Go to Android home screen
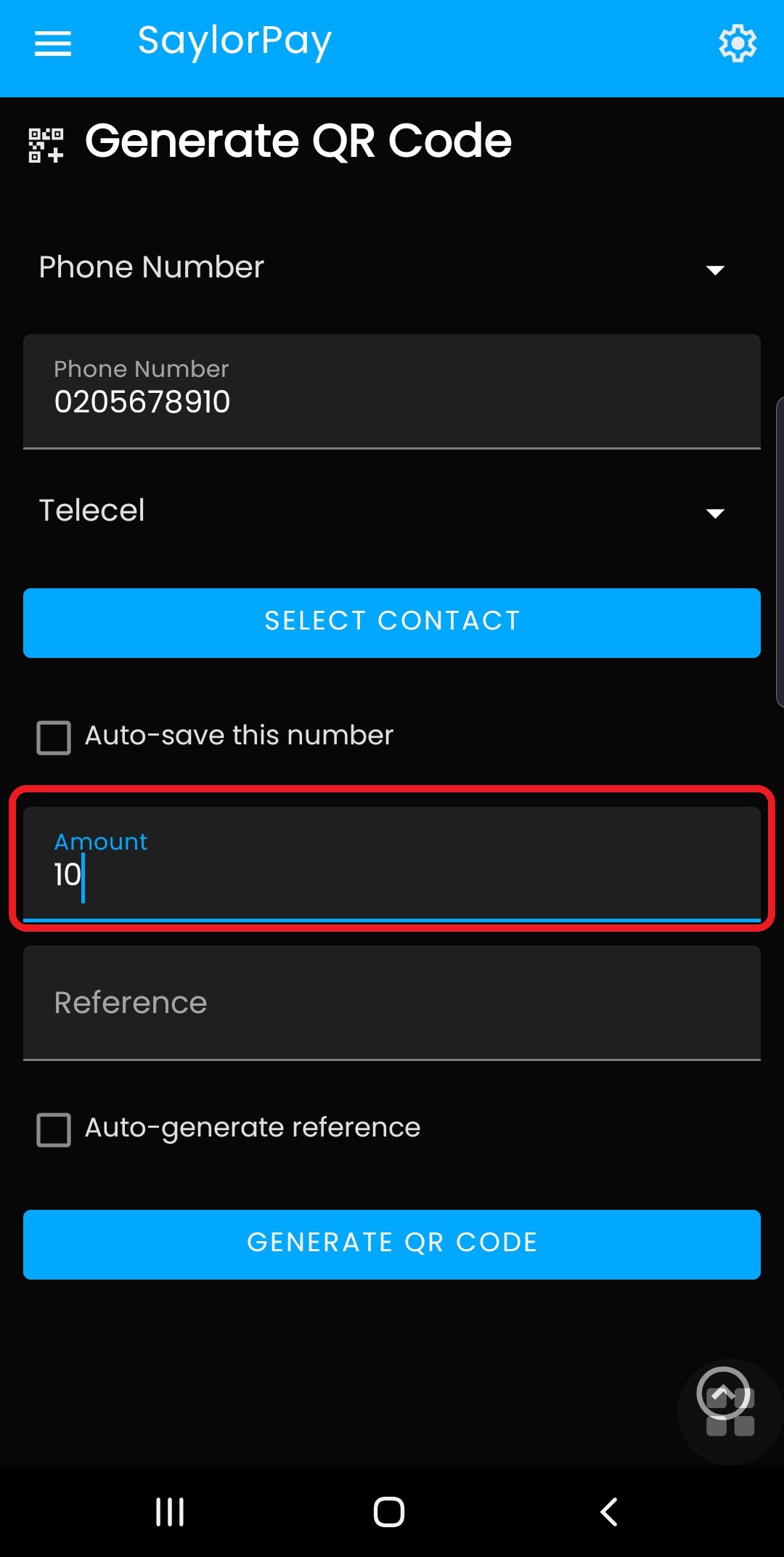The height and width of the screenshot is (1557, 784). pos(389,1512)
